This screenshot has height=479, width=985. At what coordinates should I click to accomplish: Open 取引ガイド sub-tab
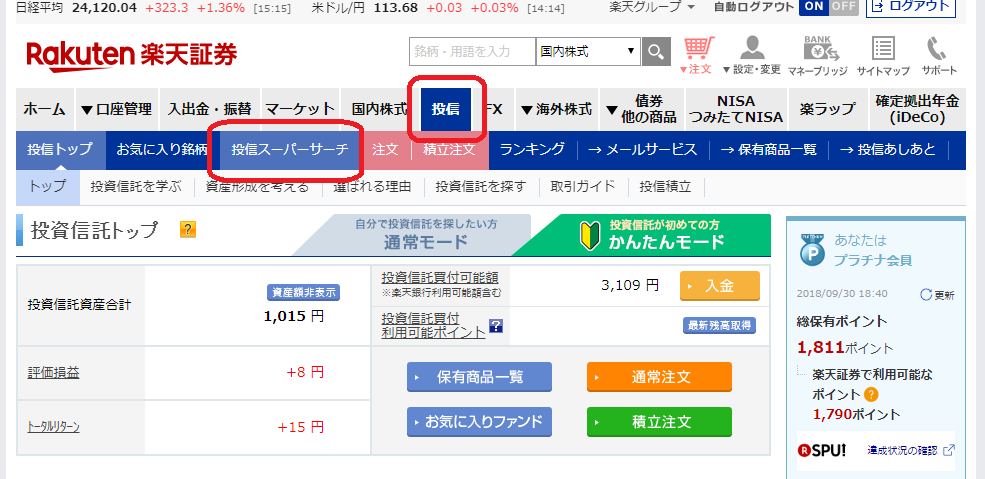pyautogui.click(x=582, y=186)
